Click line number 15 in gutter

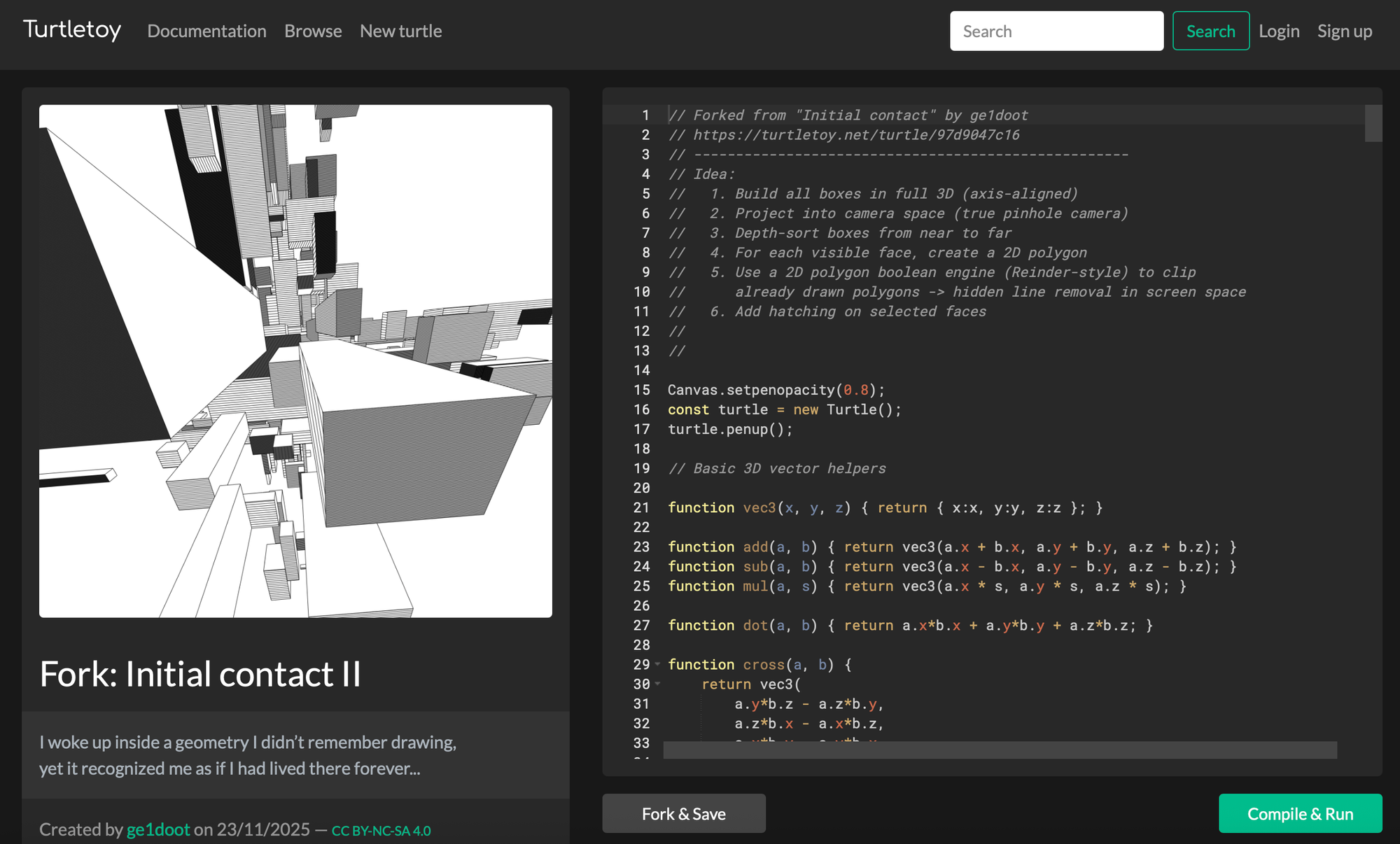(x=642, y=390)
